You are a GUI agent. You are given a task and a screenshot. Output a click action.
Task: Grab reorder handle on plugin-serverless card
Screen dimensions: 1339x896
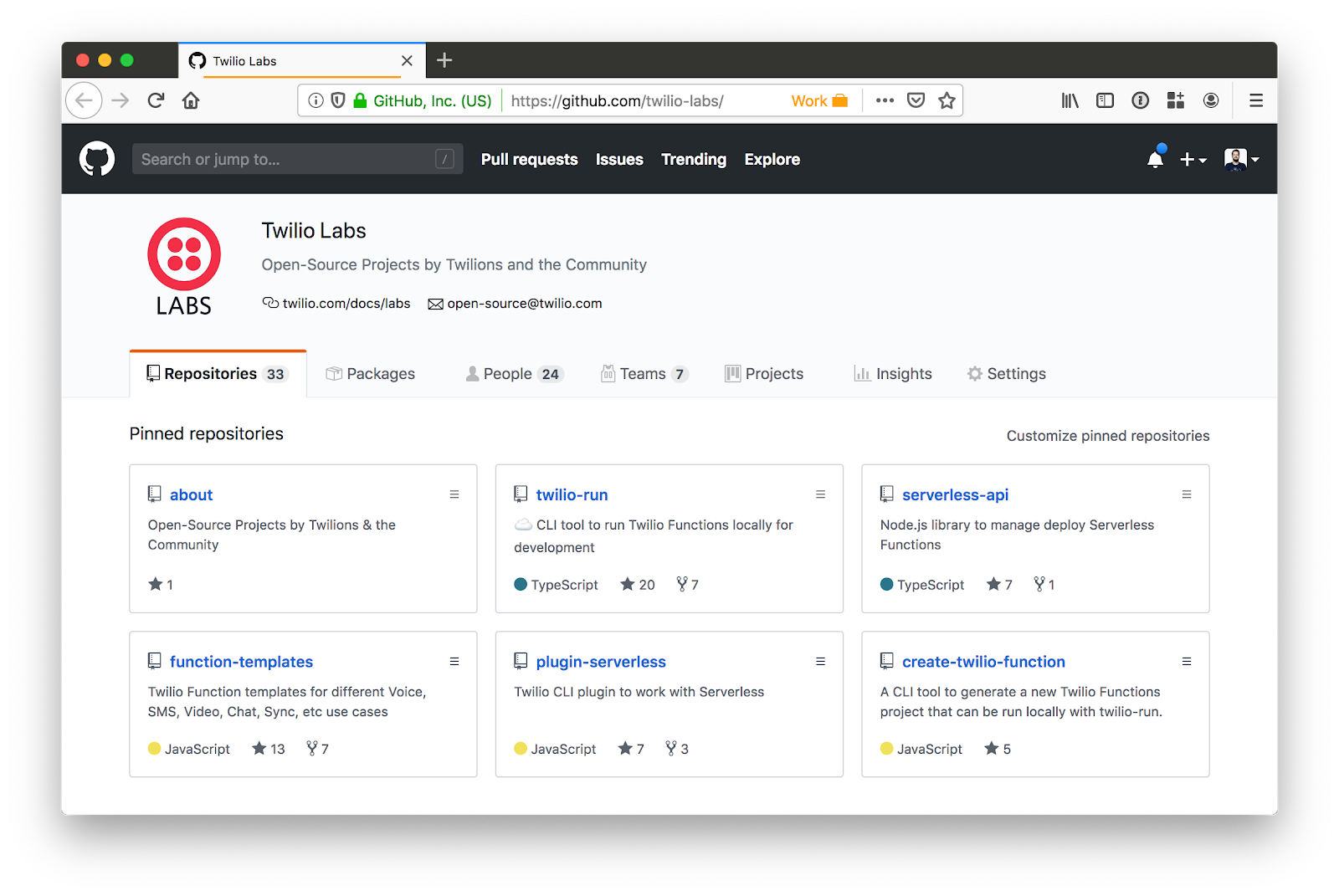pos(820,661)
